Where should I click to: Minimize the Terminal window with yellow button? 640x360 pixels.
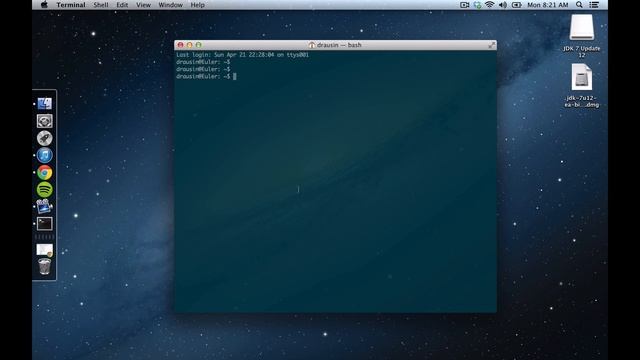(x=189, y=45)
